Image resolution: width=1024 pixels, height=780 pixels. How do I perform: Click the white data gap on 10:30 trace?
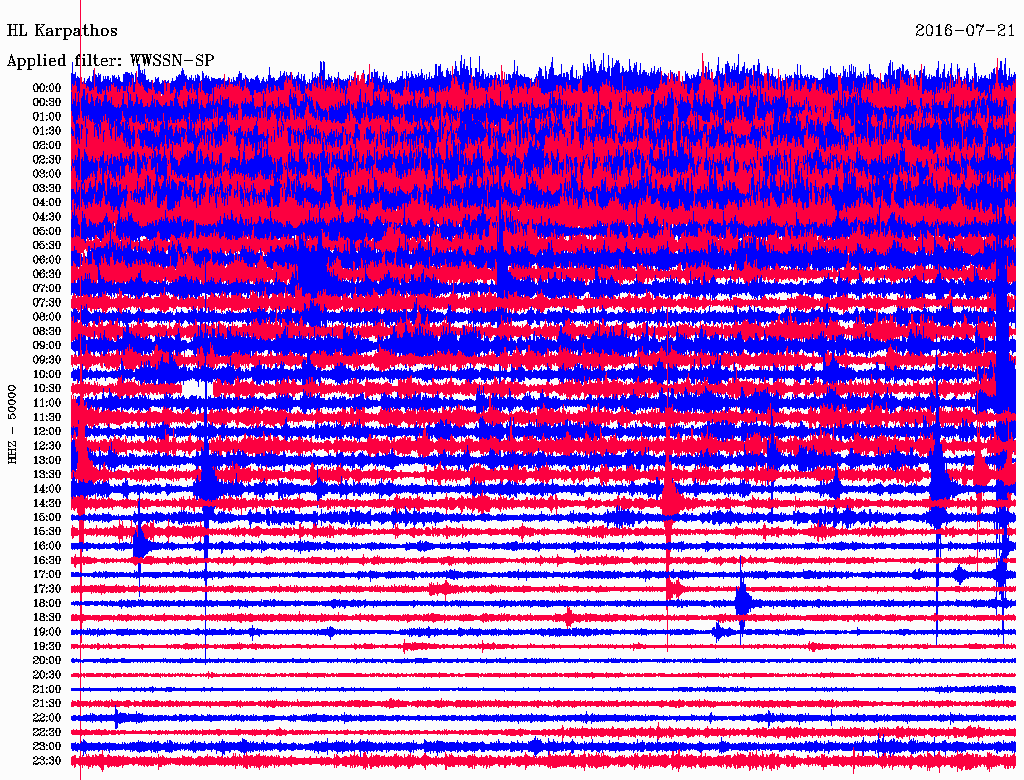tap(189, 387)
